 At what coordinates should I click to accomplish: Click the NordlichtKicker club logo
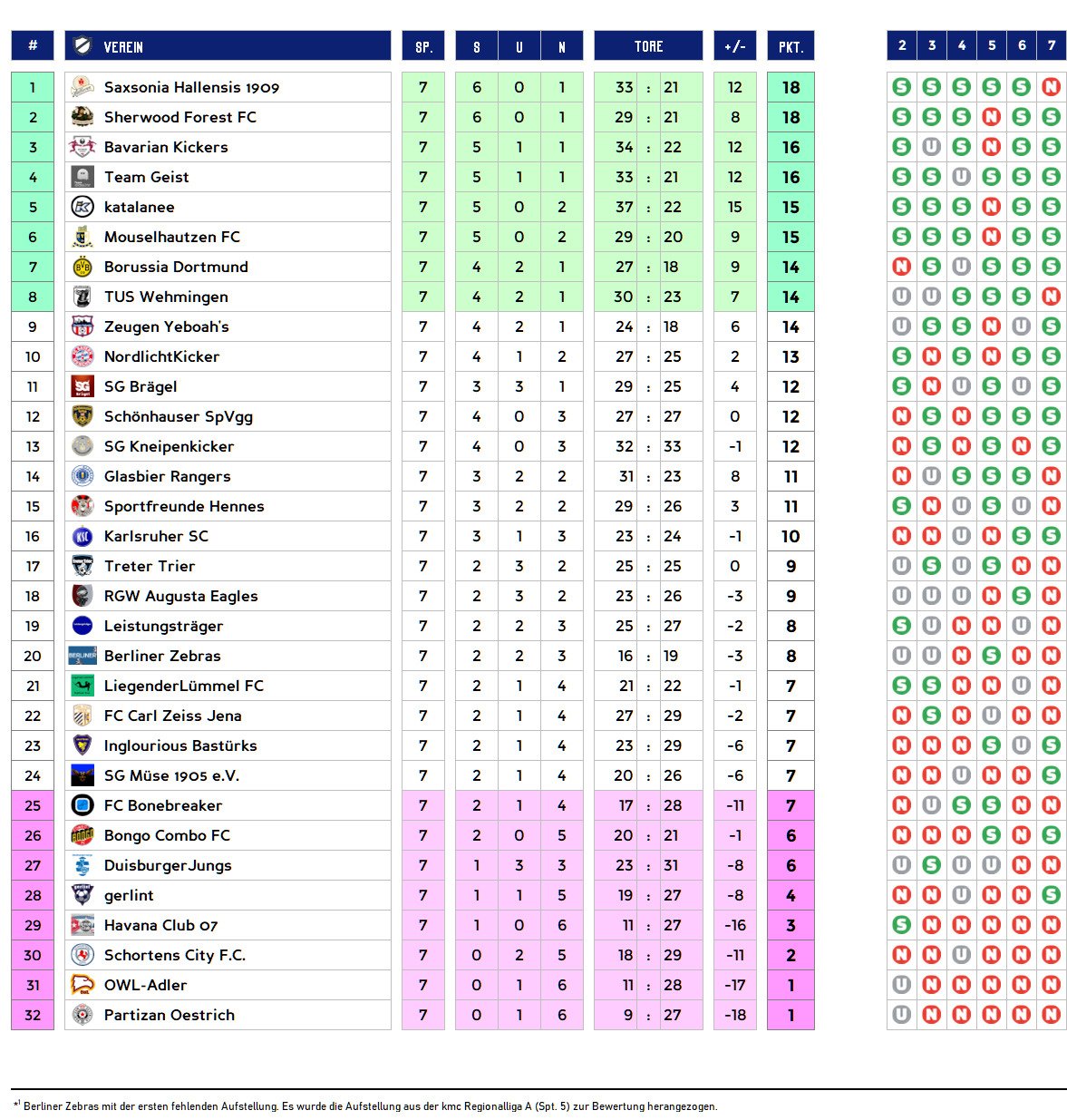(82, 356)
